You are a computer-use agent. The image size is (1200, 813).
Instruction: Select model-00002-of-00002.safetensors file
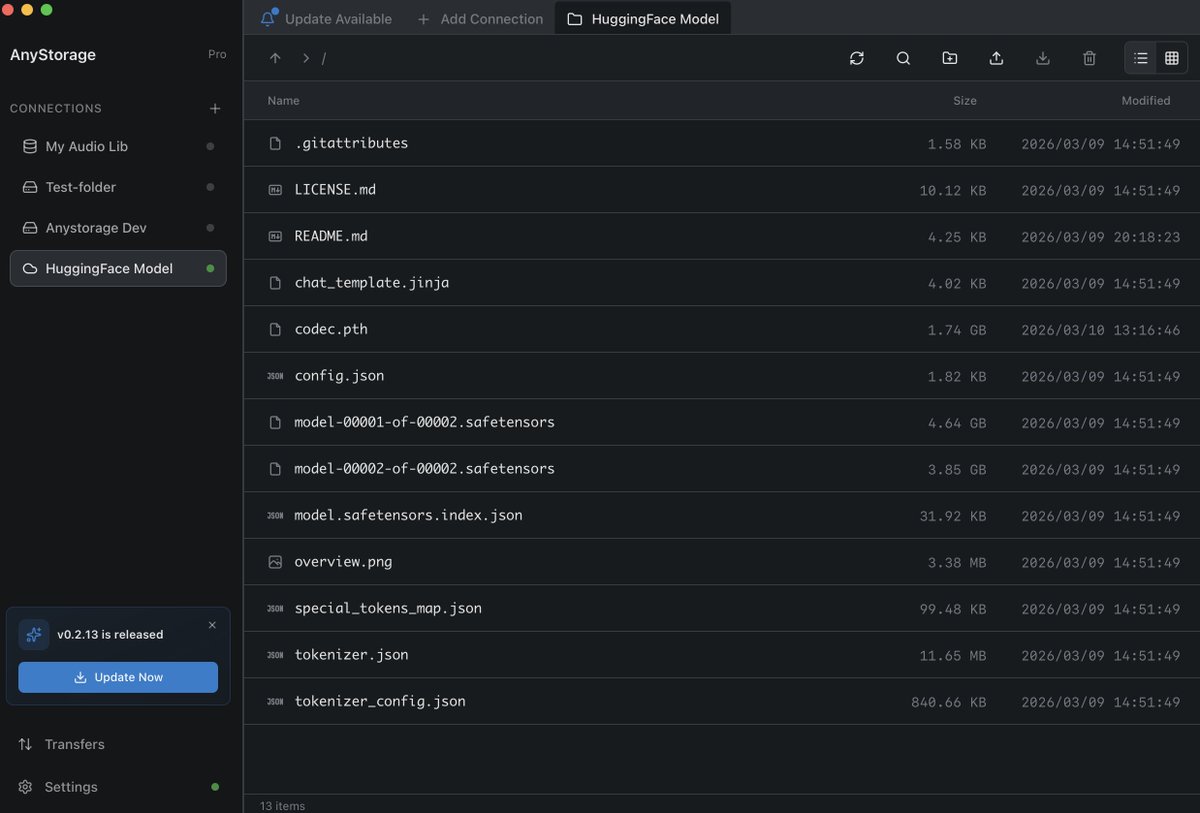[722, 469]
